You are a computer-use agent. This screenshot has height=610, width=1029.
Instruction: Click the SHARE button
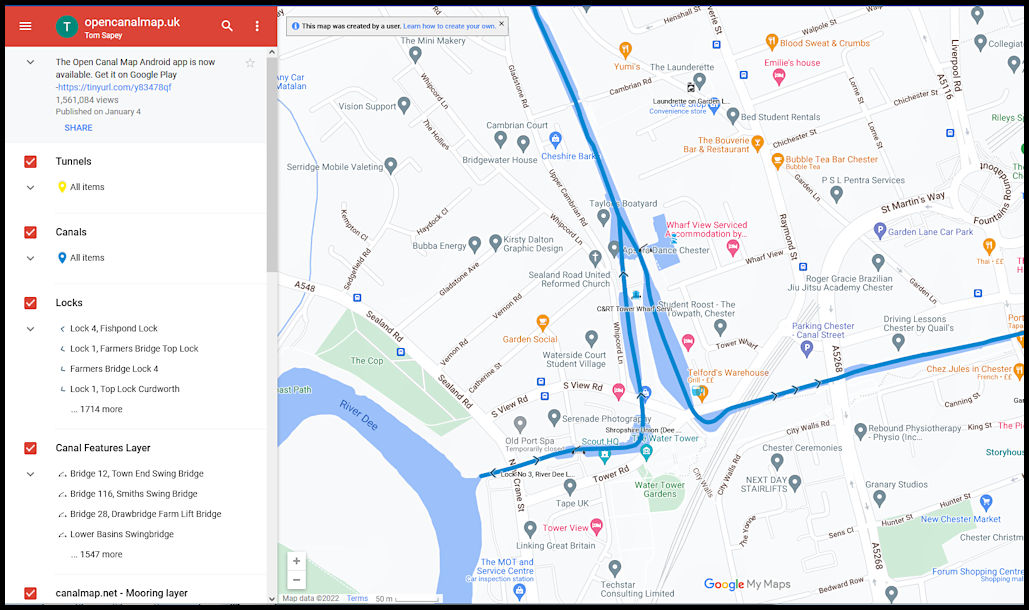coord(78,128)
